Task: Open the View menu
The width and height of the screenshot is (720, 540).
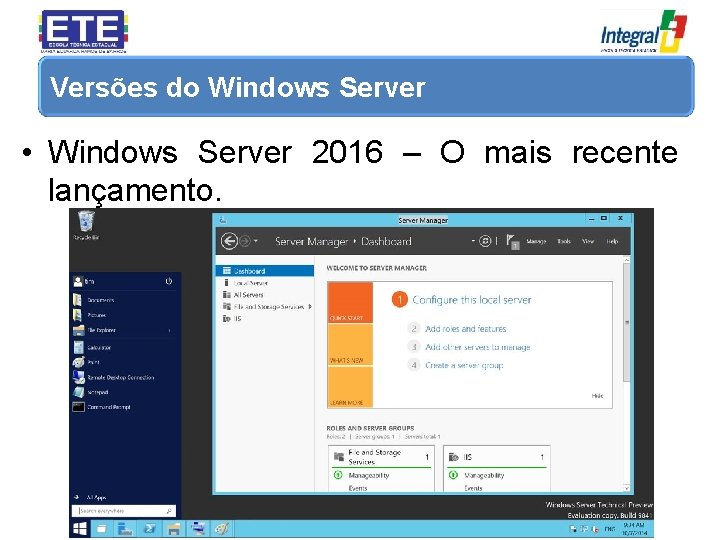Action: [x=588, y=241]
